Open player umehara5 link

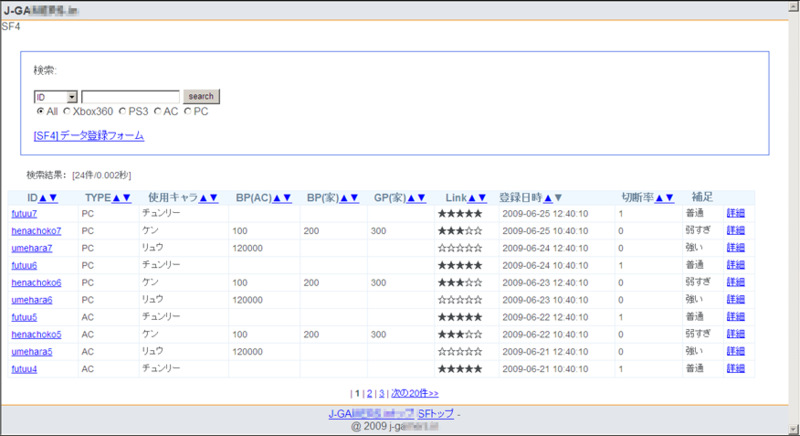tap(32, 352)
